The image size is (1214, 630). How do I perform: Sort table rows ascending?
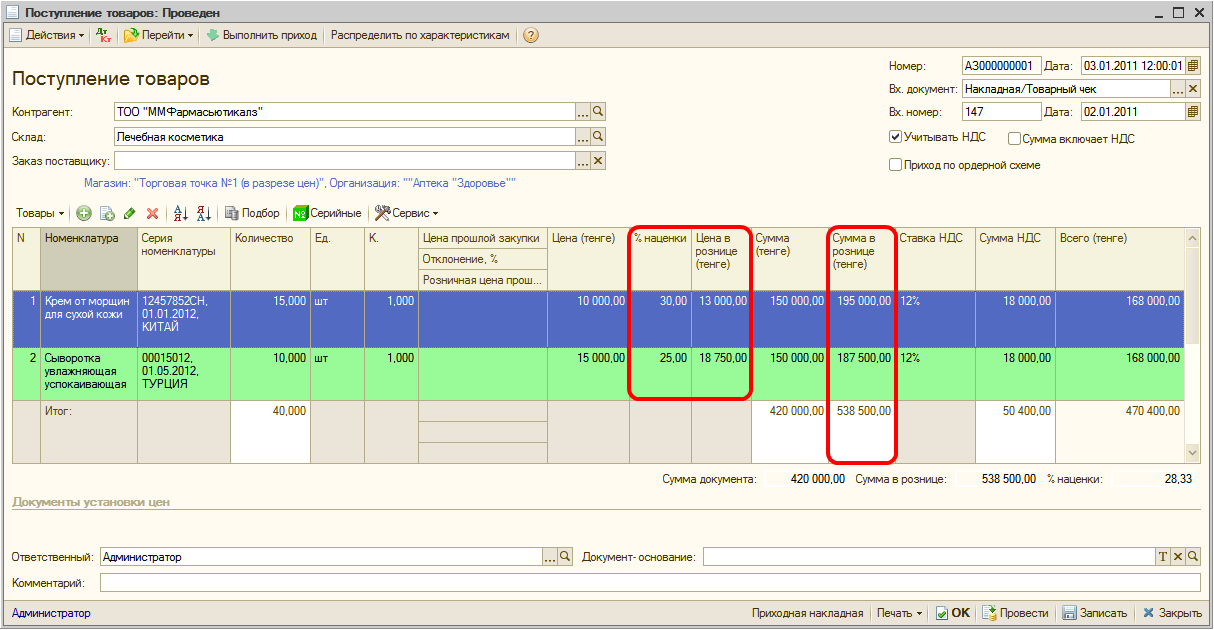click(x=181, y=213)
